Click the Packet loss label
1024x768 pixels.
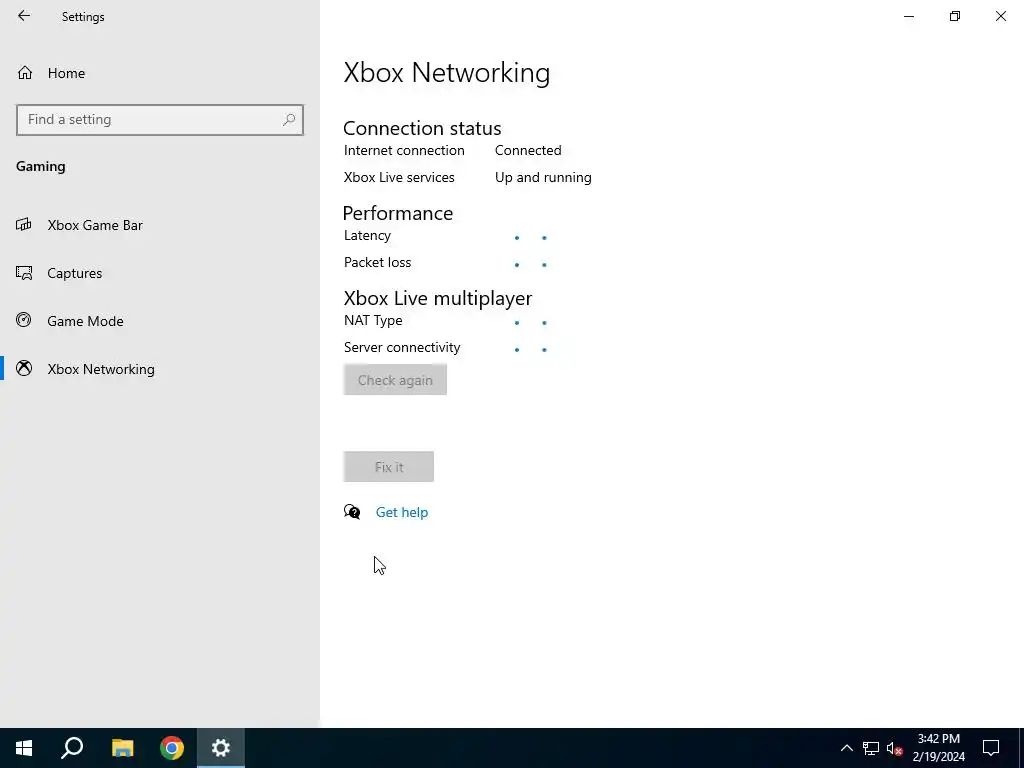pyautogui.click(x=377, y=263)
